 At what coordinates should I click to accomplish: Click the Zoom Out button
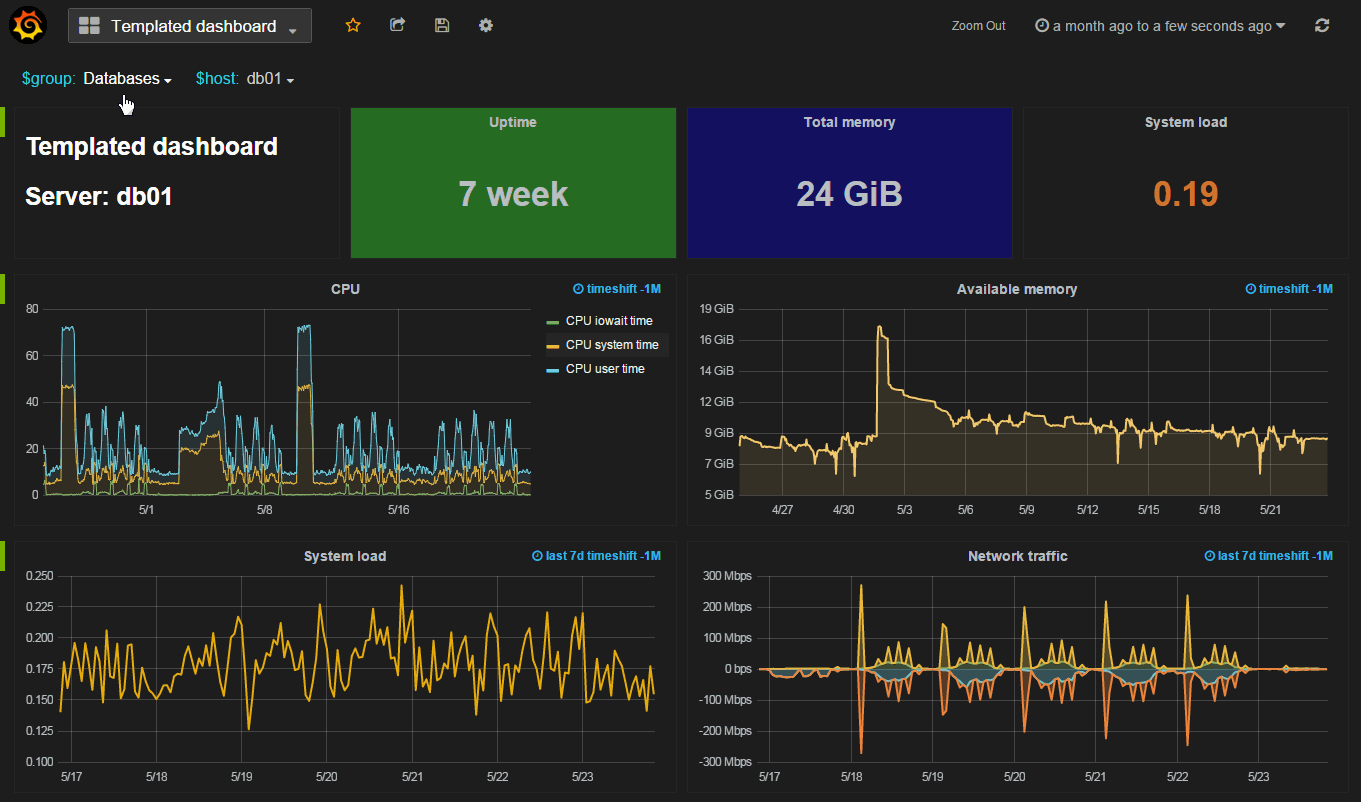(979, 26)
